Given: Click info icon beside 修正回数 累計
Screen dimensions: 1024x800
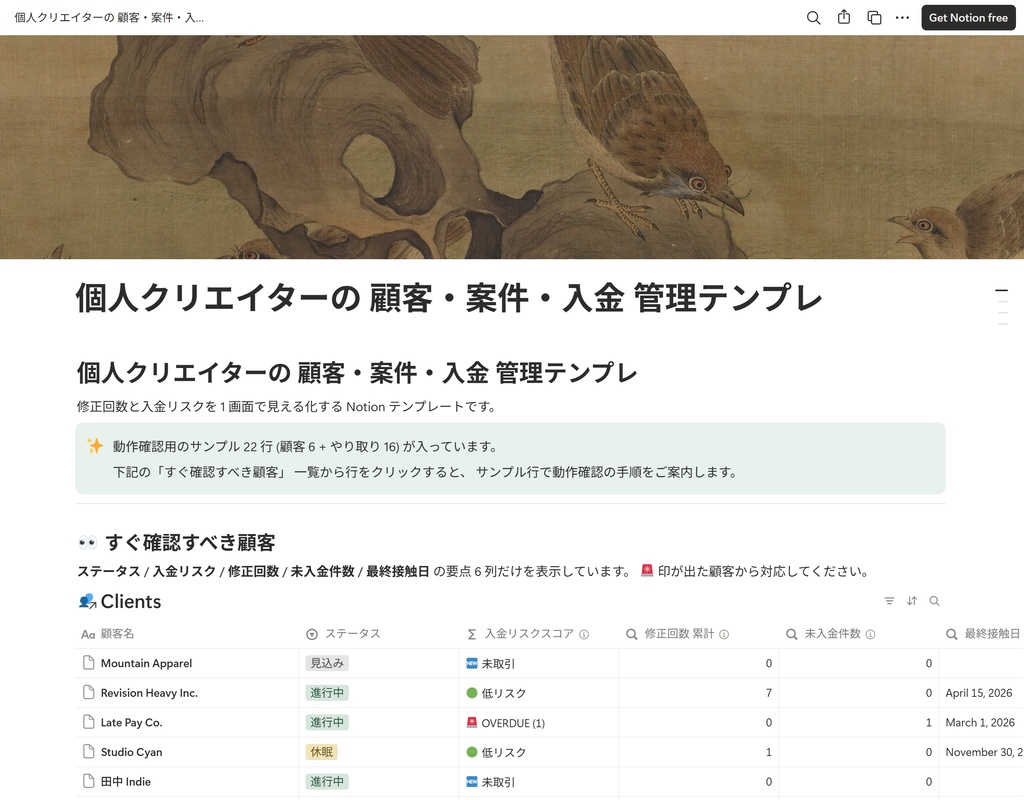Looking at the screenshot, I should (724, 634).
